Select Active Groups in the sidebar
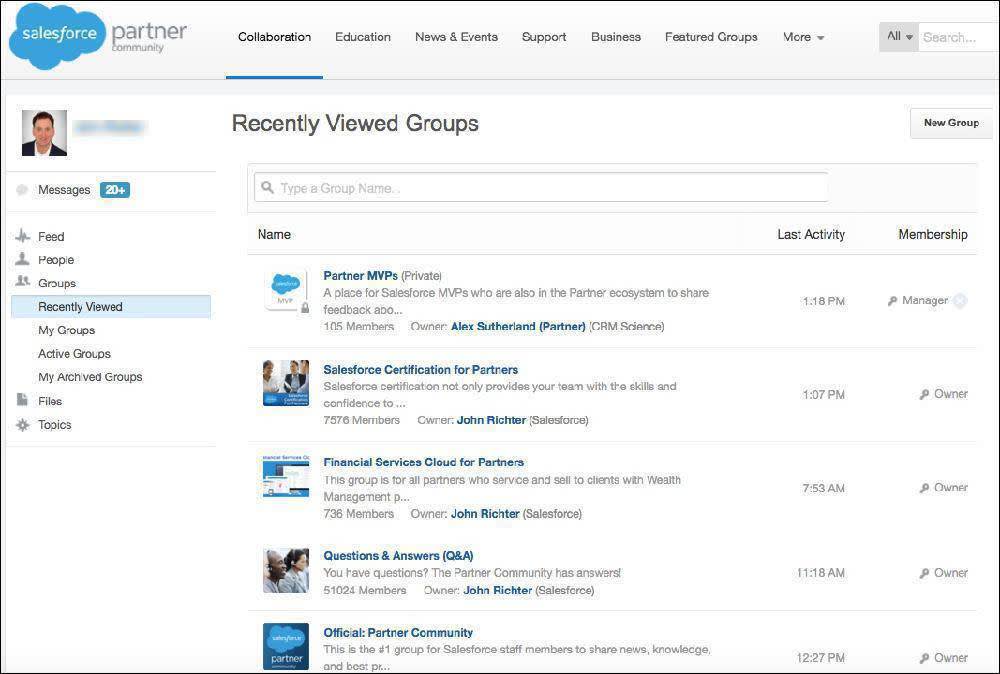Viewport: 1000px width, 674px height. tap(74, 354)
